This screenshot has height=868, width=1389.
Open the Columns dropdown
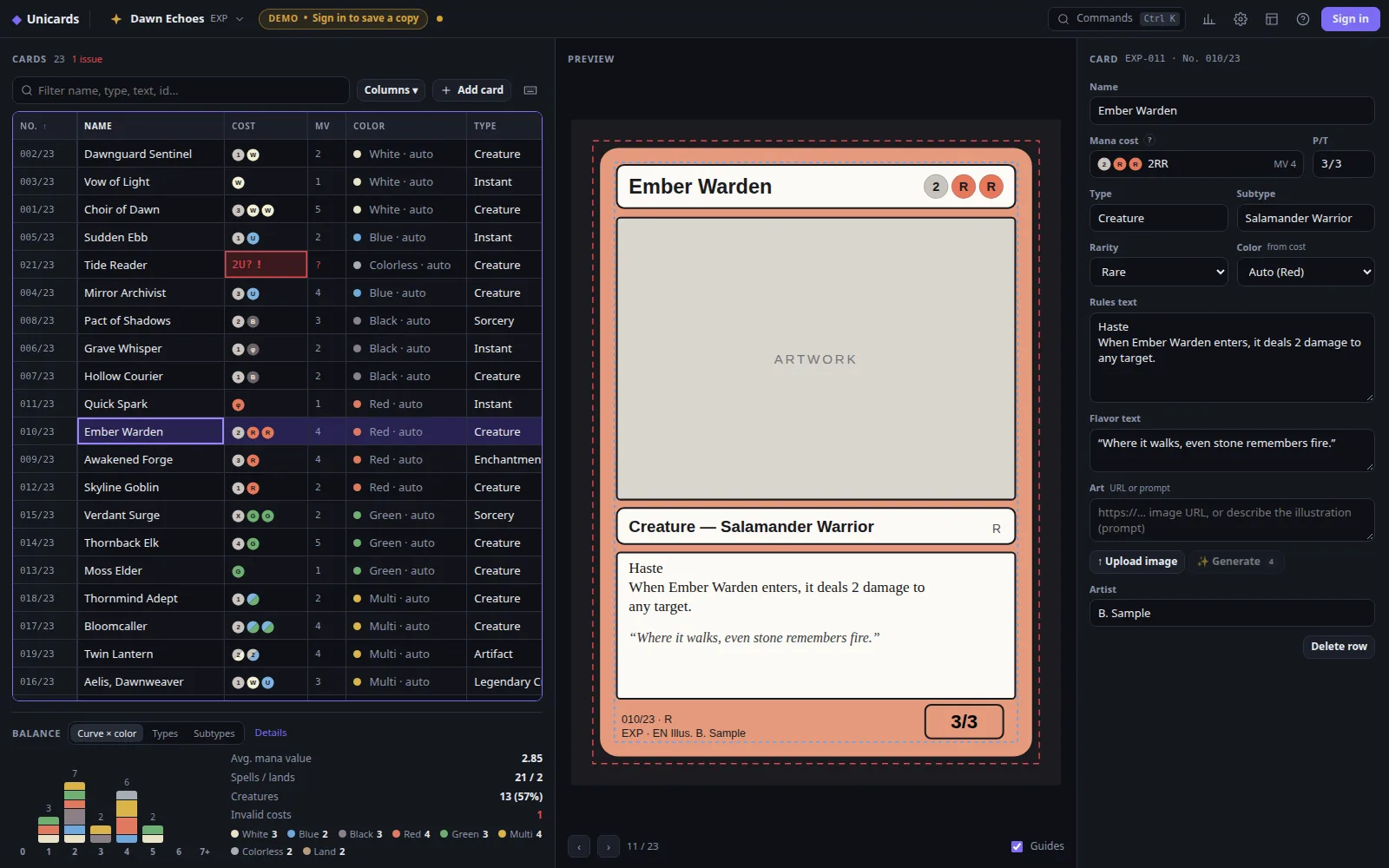(391, 90)
